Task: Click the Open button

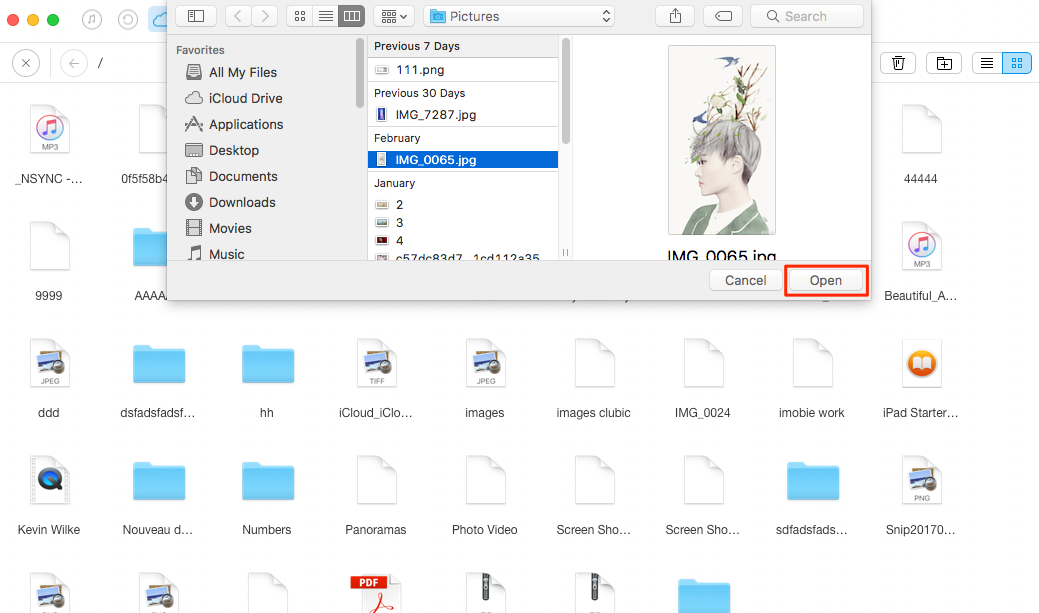Action: click(826, 280)
